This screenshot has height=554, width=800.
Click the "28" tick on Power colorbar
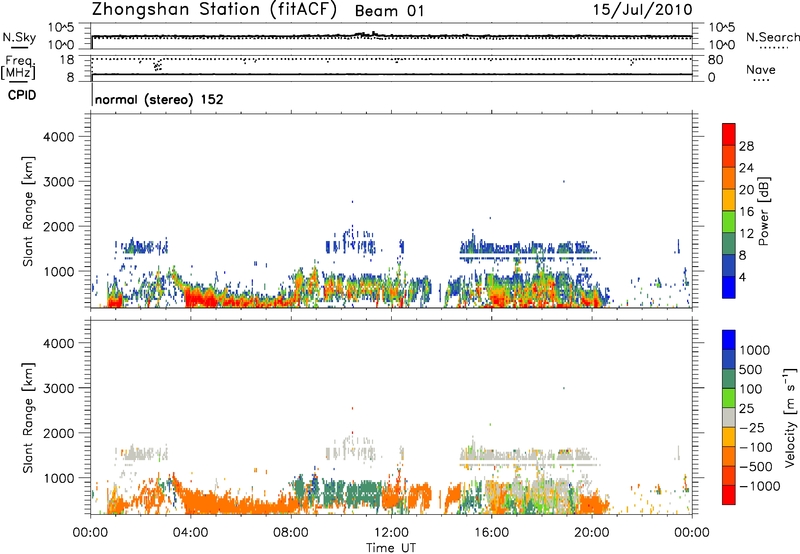point(746,146)
